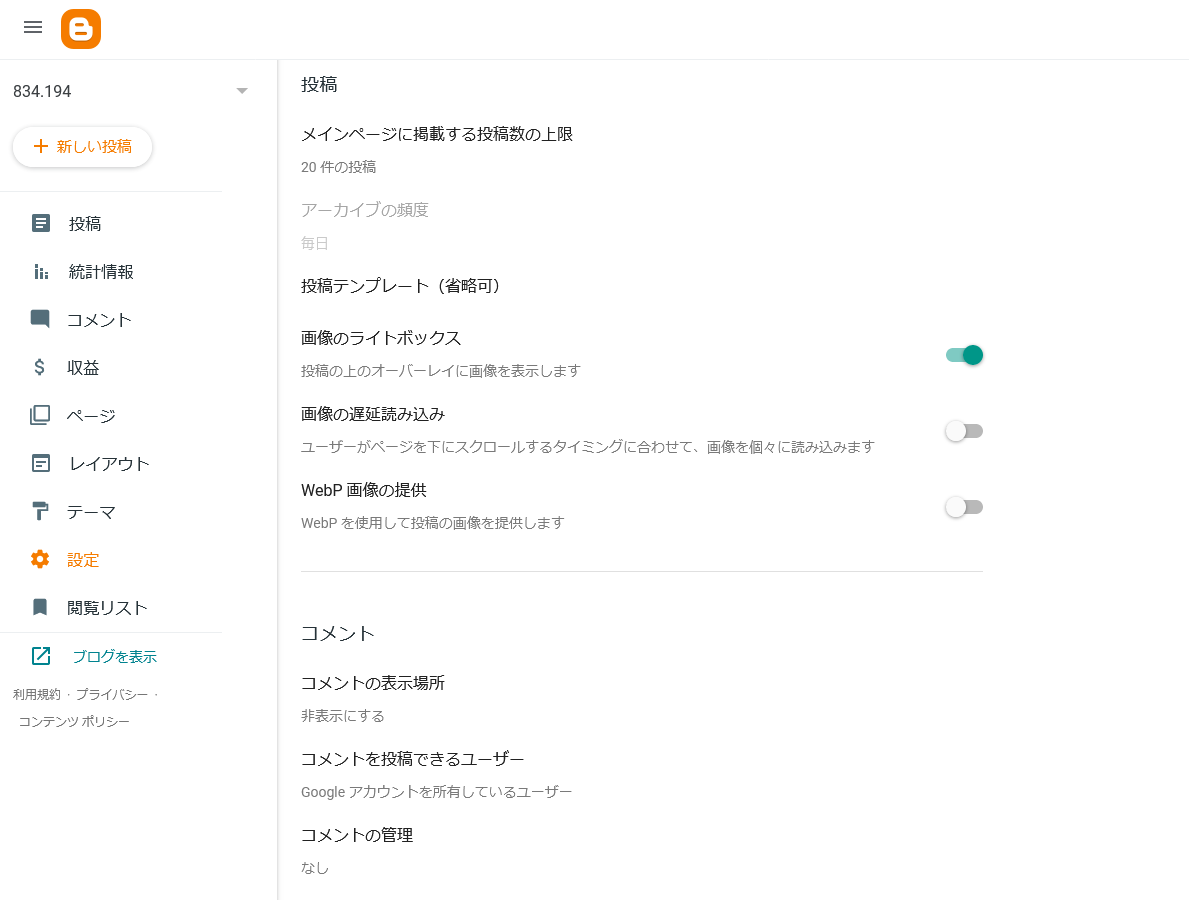This screenshot has height=900, width=1189.
Task: Click the 新しい投稿 button
Action: point(82,146)
